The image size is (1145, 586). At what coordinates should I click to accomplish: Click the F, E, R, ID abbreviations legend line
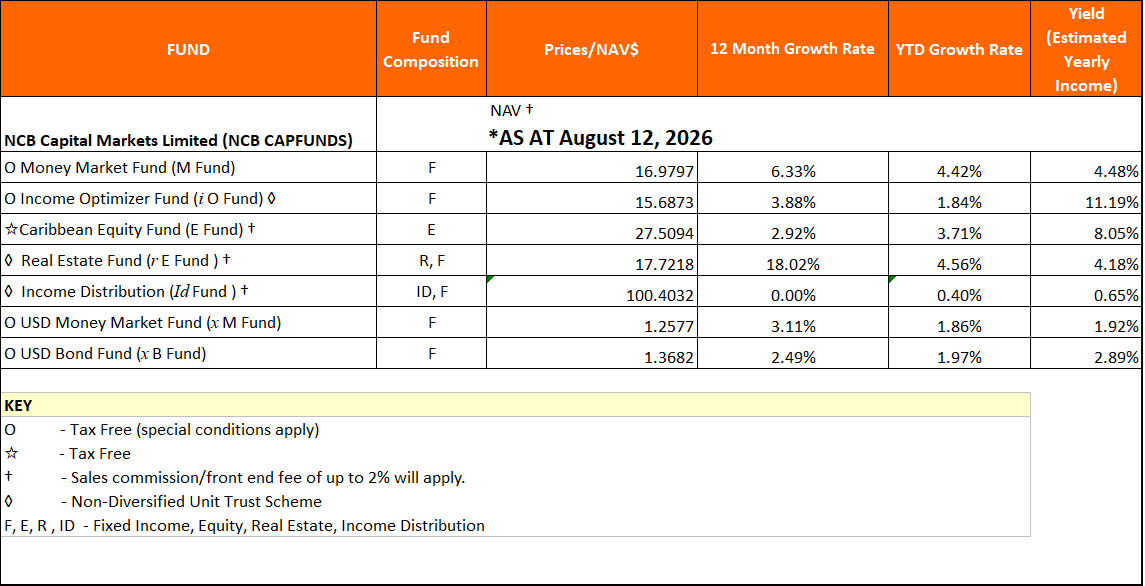pos(245,525)
